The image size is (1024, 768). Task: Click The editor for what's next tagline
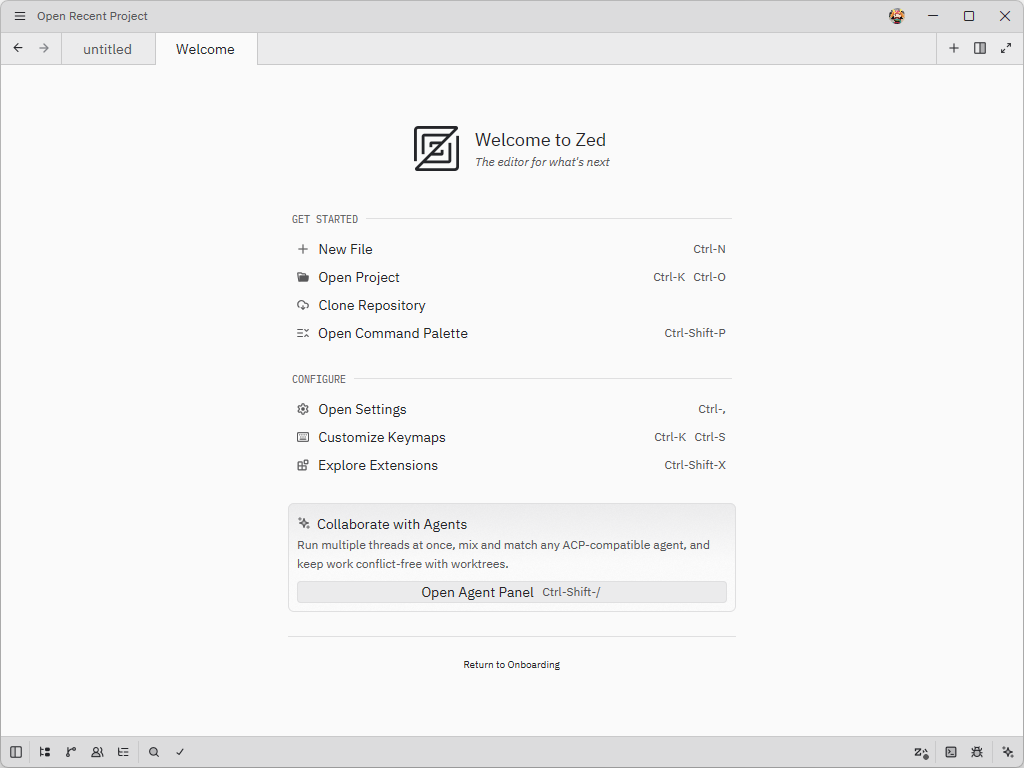point(542,162)
